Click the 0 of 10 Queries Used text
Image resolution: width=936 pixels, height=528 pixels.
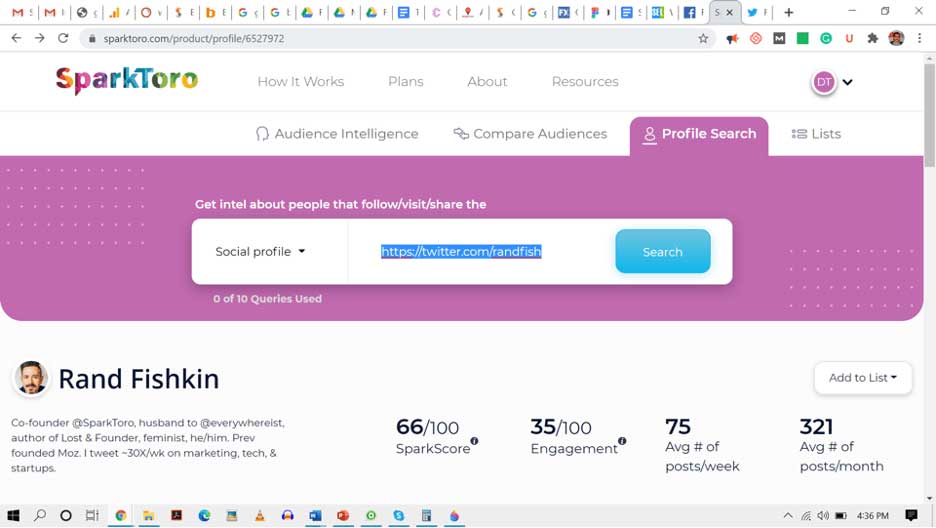[x=267, y=299]
